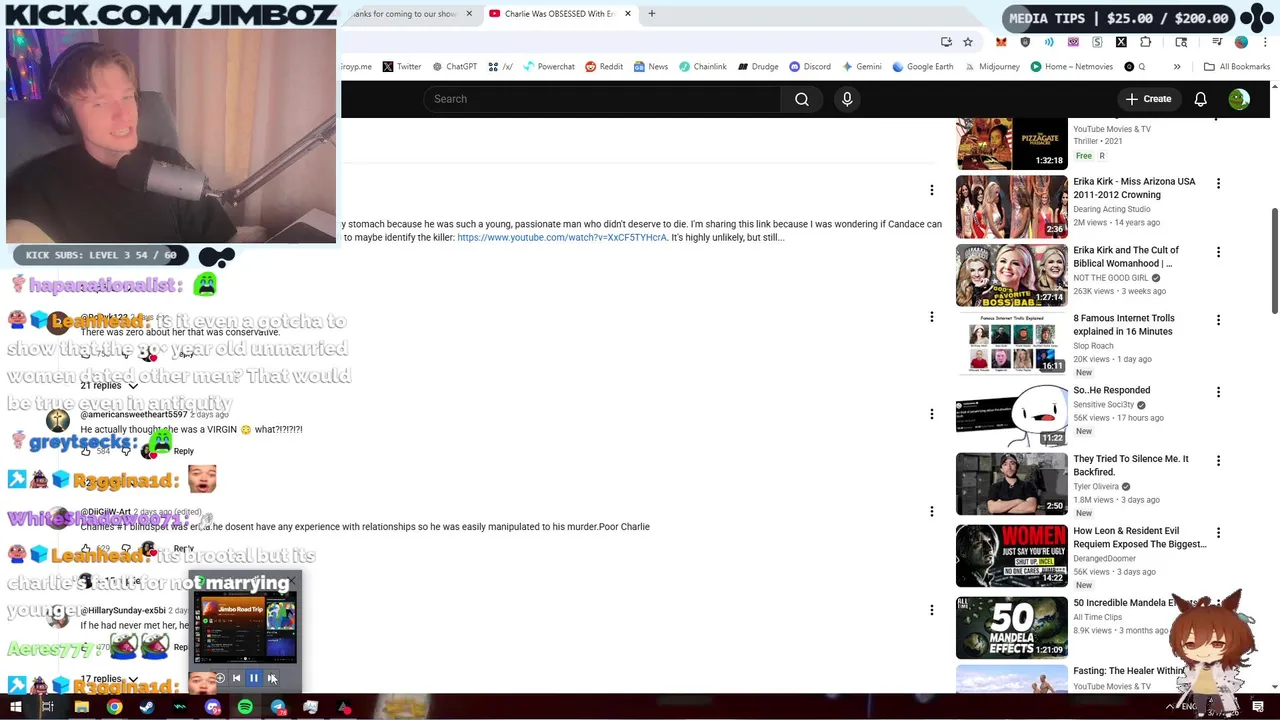Open the menu for the americansweetheart5597 comment
This screenshot has width=1280, height=720.
931,414
